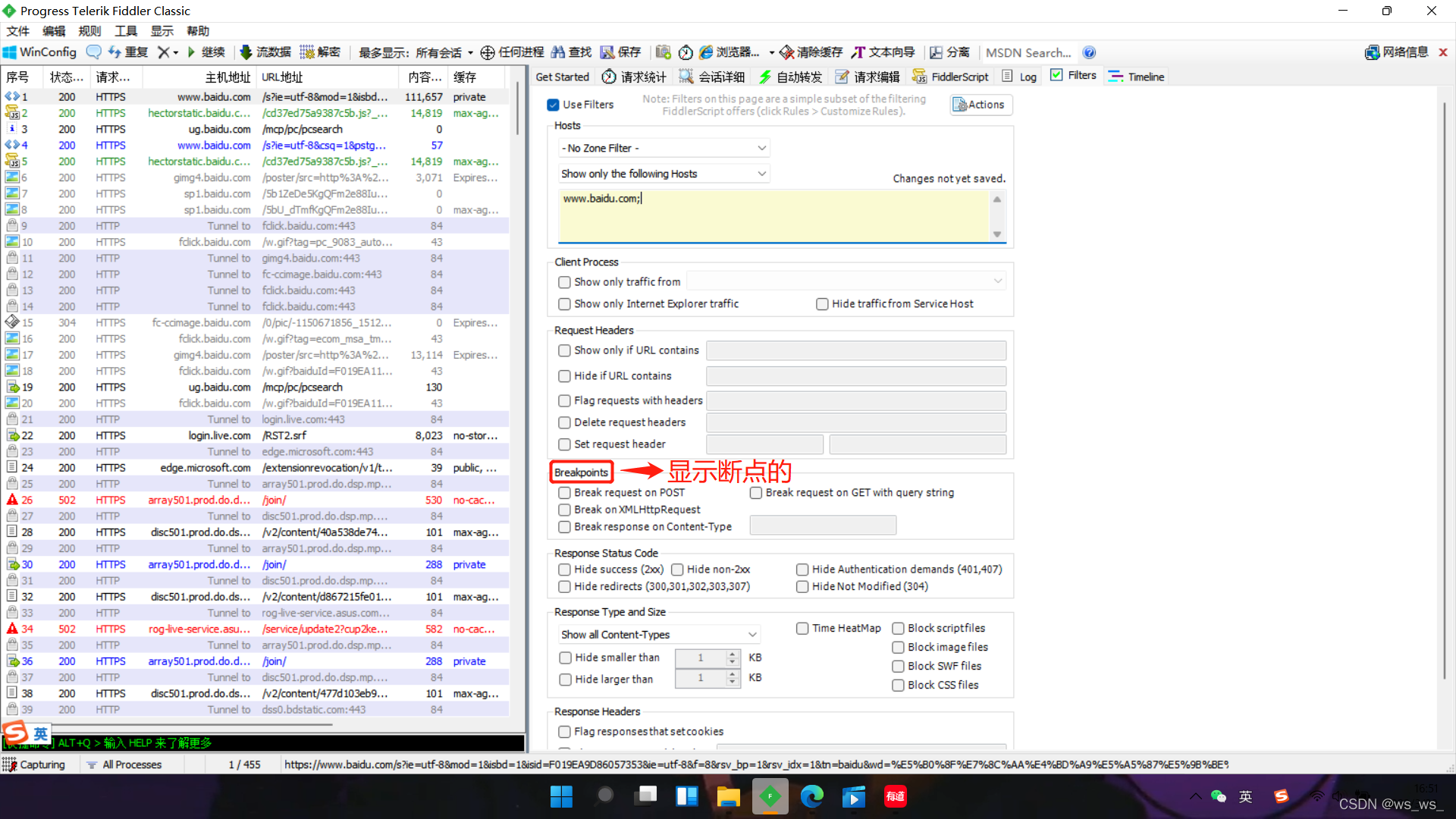This screenshot has height=819, width=1456.
Task: Check Block image files option
Action: [898, 648]
